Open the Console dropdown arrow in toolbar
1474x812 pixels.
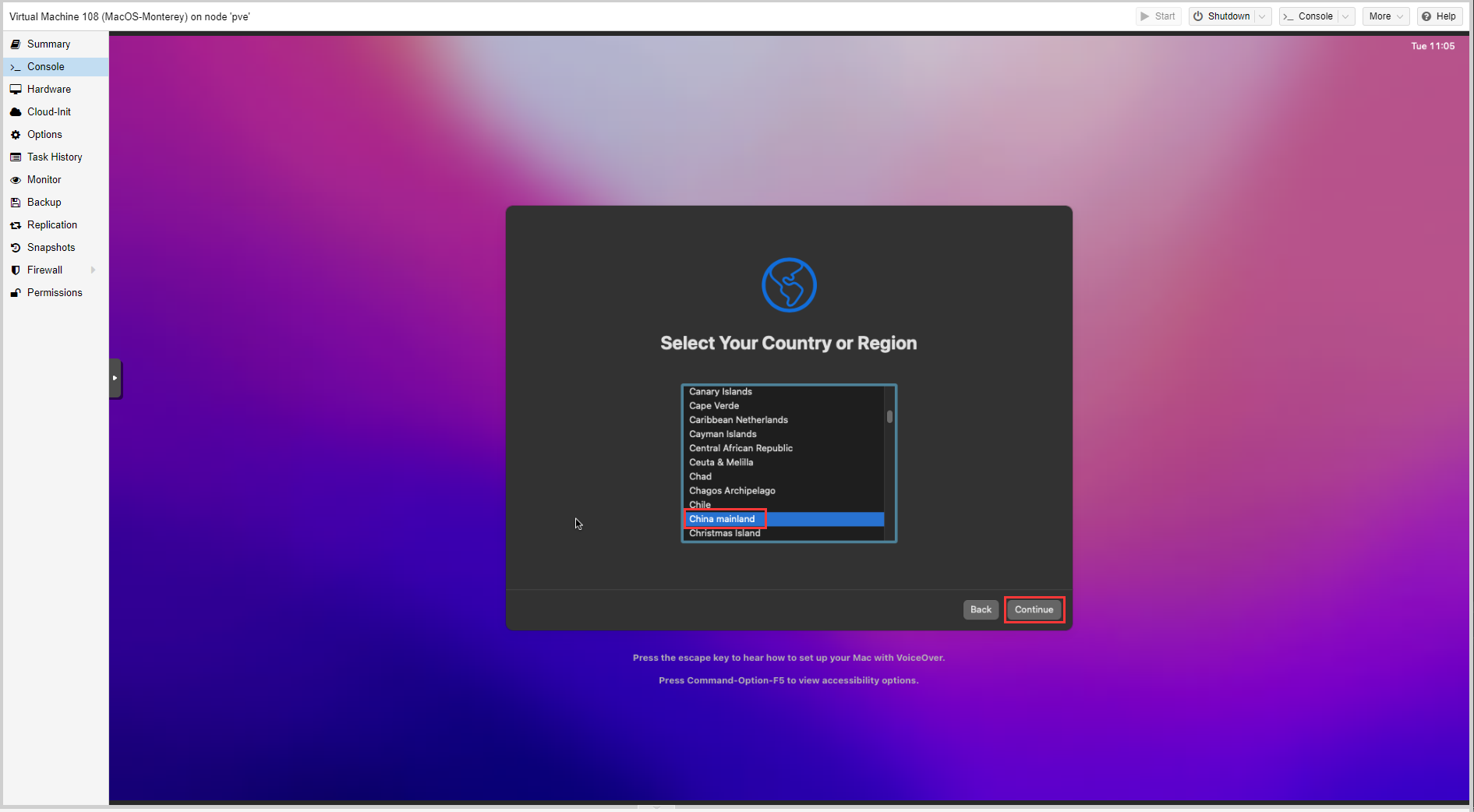point(1345,16)
